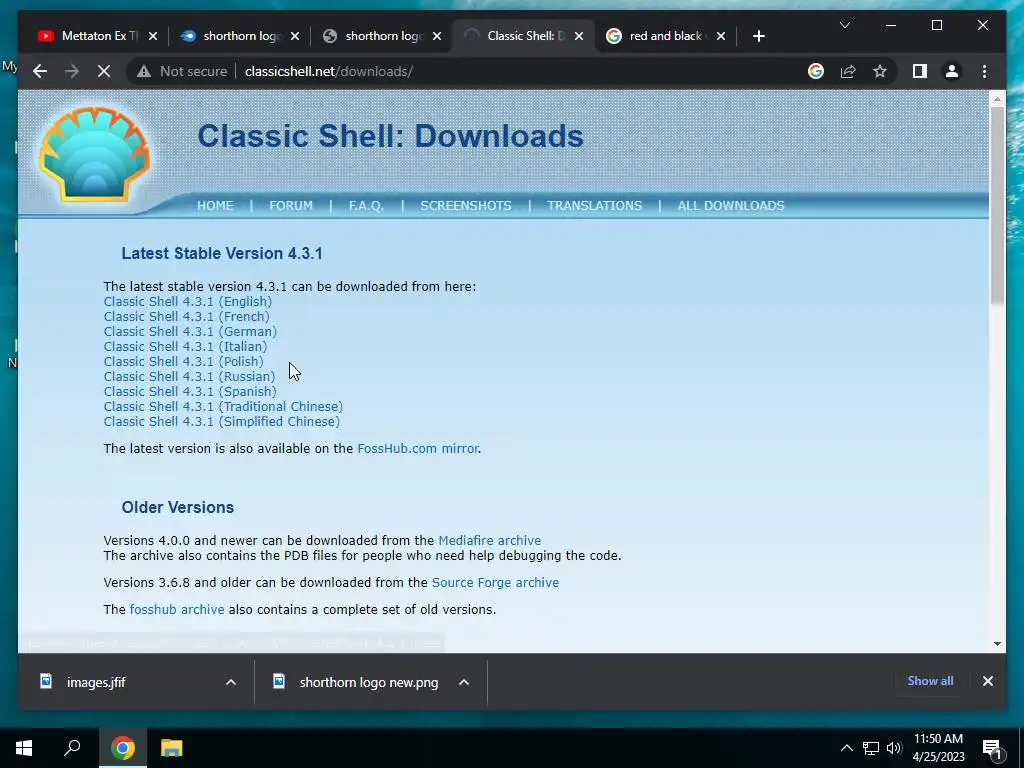
Task: Click the Classic Shell seashell logo
Action: coord(95,153)
